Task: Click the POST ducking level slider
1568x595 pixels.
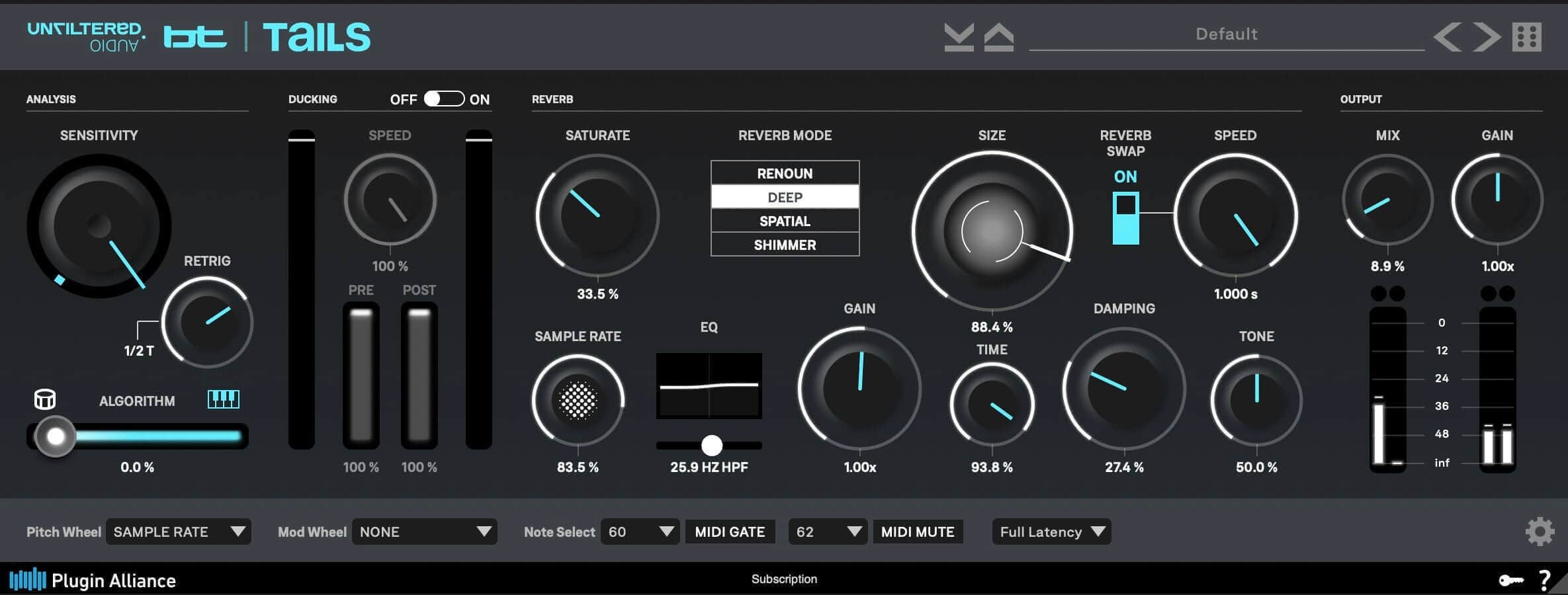Action: click(419, 376)
